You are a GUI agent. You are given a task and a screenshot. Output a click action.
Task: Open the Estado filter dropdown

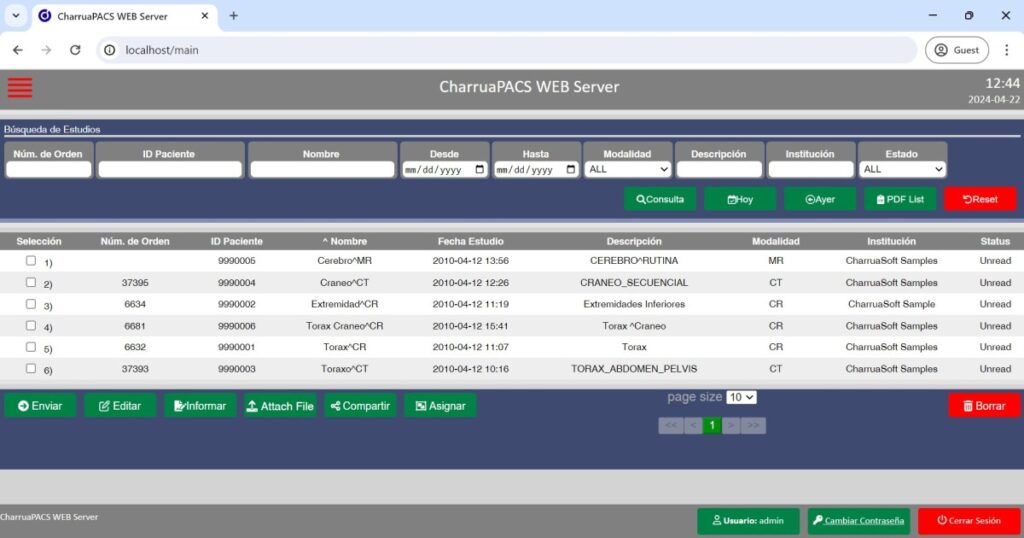(x=901, y=170)
